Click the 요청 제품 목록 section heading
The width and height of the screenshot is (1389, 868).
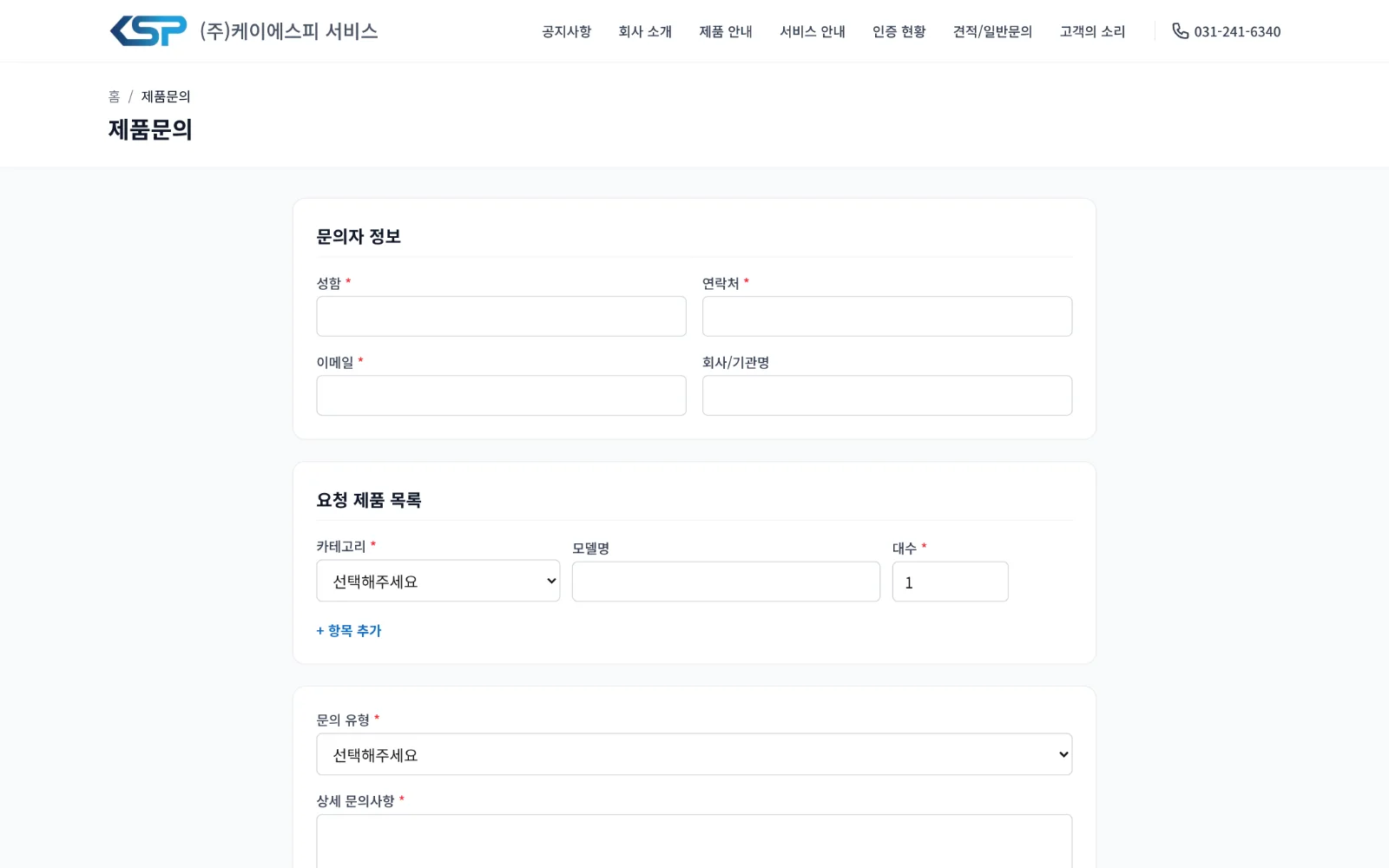click(x=369, y=500)
